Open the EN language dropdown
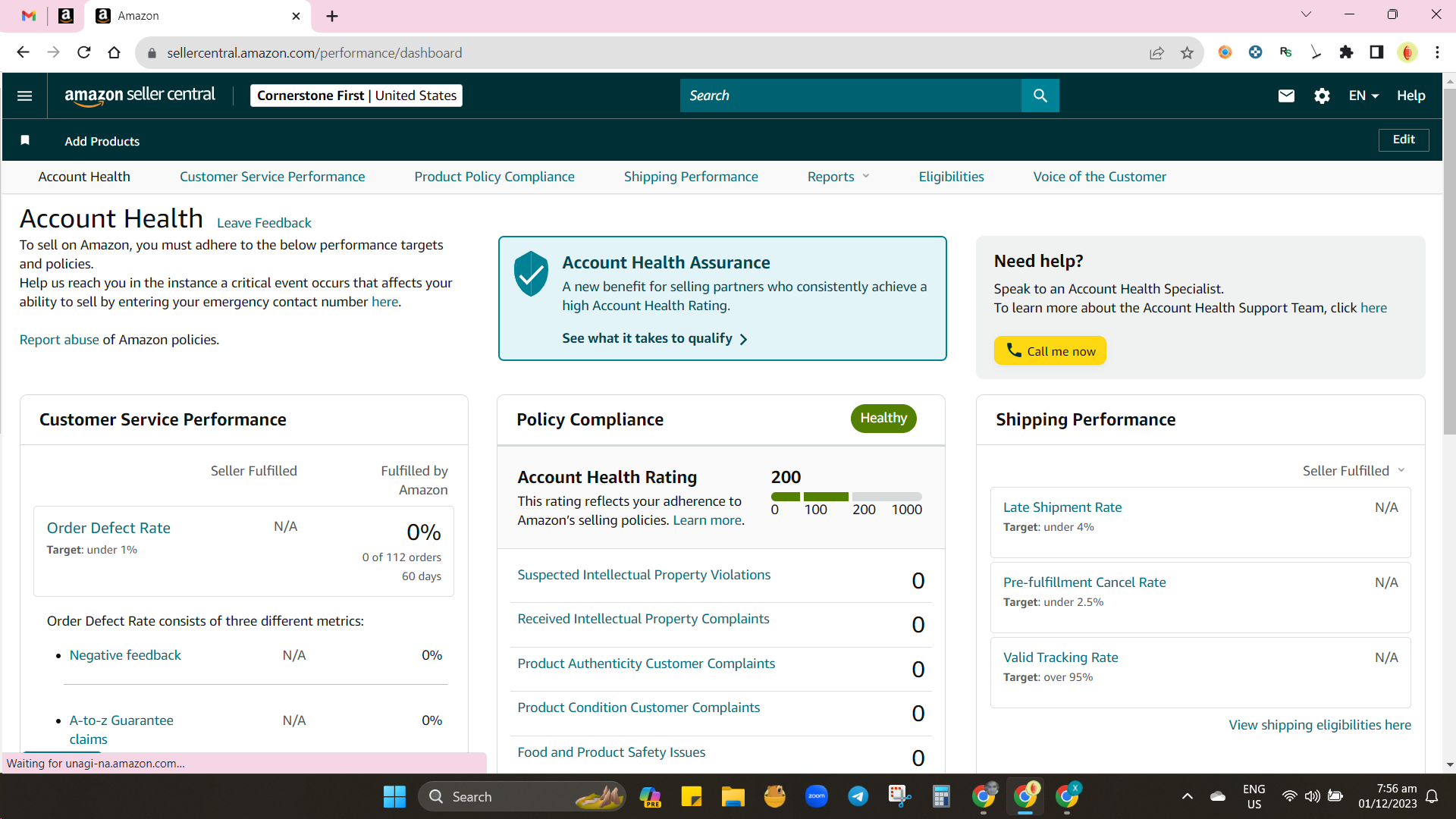 1363,96
